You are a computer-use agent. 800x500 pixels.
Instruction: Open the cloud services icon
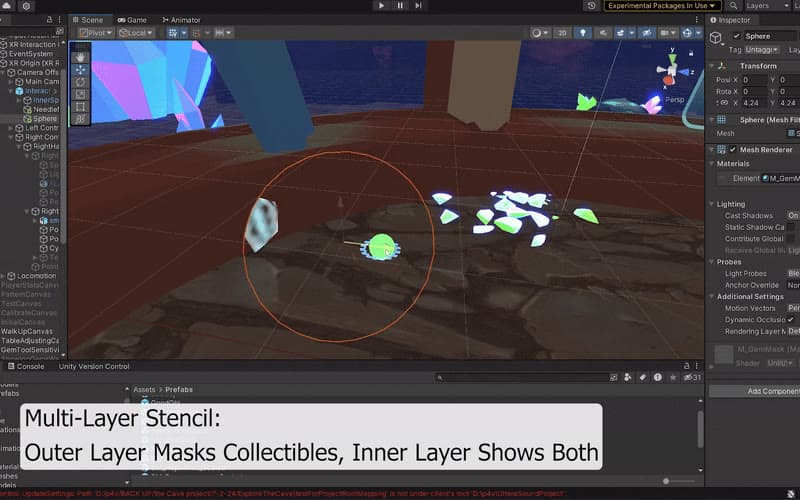[x=7, y=6]
